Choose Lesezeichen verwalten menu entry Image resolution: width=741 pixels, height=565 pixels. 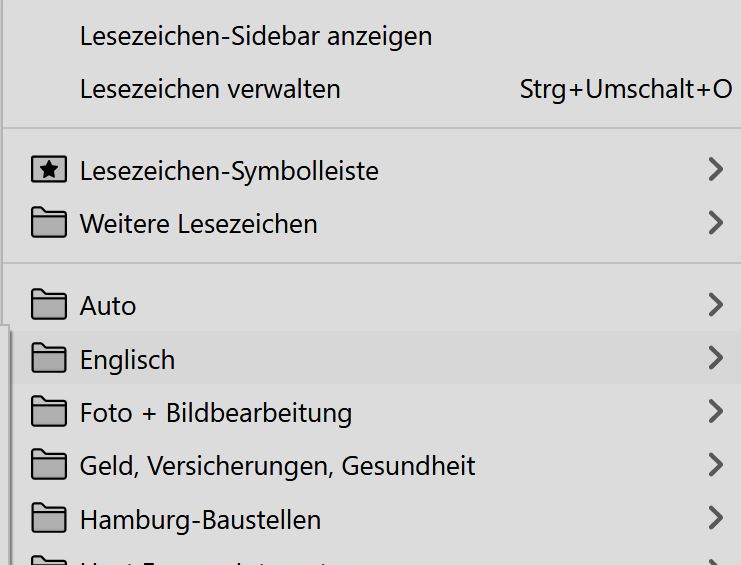(x=210, y=89)
